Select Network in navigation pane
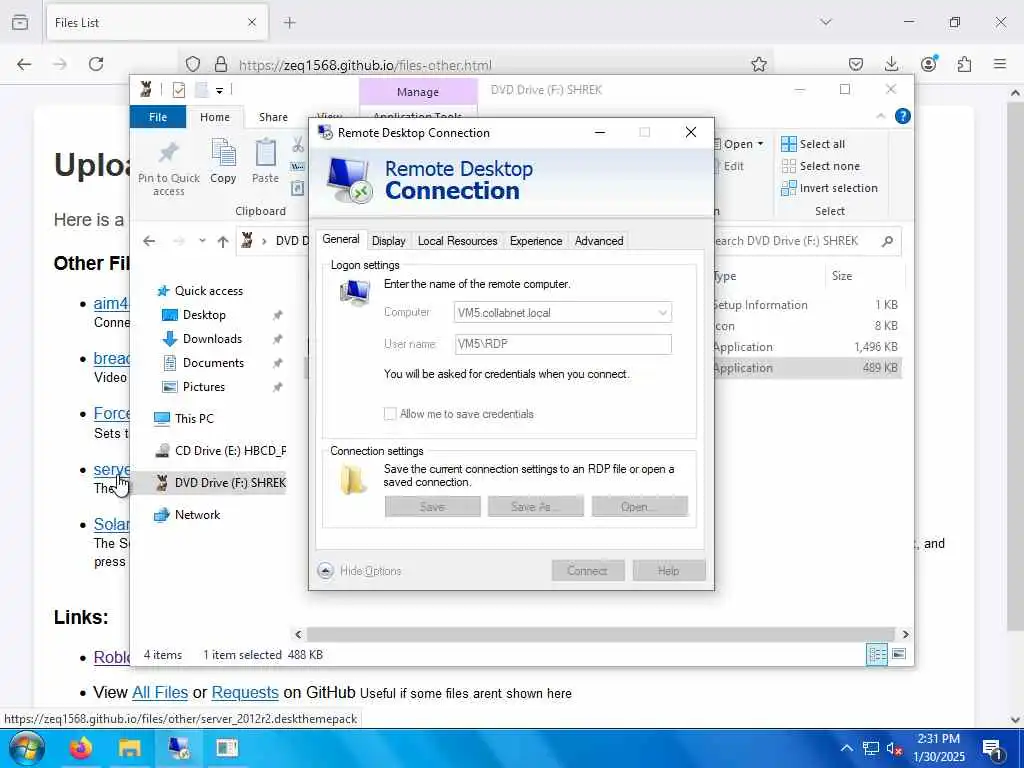The height and width of the screenshot is (768, 1024). [197, 515]
